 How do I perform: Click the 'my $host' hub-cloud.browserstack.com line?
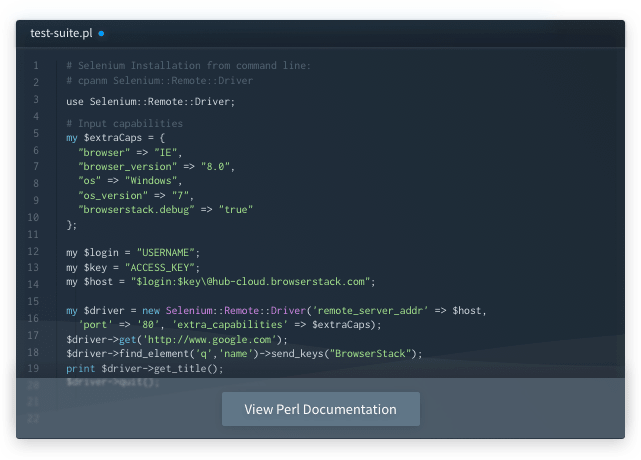(221, 282)
